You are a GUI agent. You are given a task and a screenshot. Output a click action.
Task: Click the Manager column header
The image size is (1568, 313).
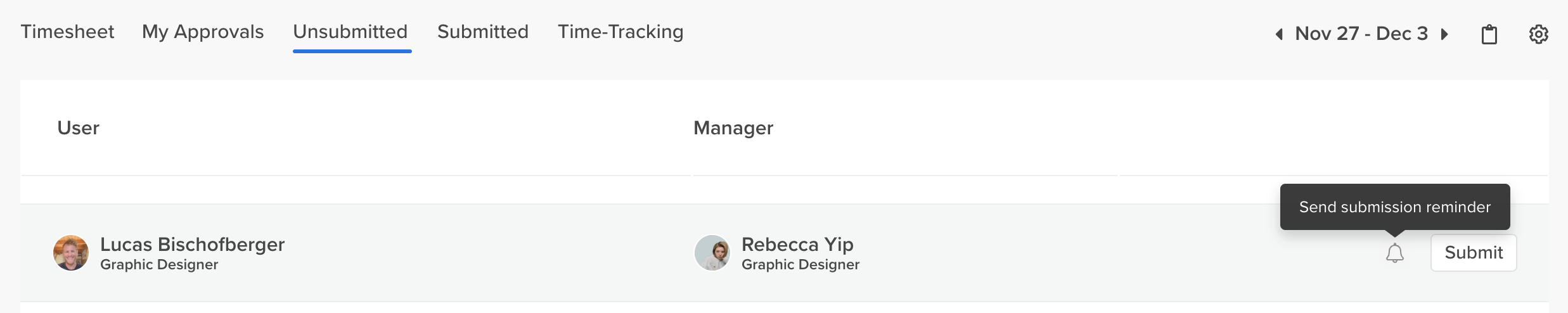733,128
